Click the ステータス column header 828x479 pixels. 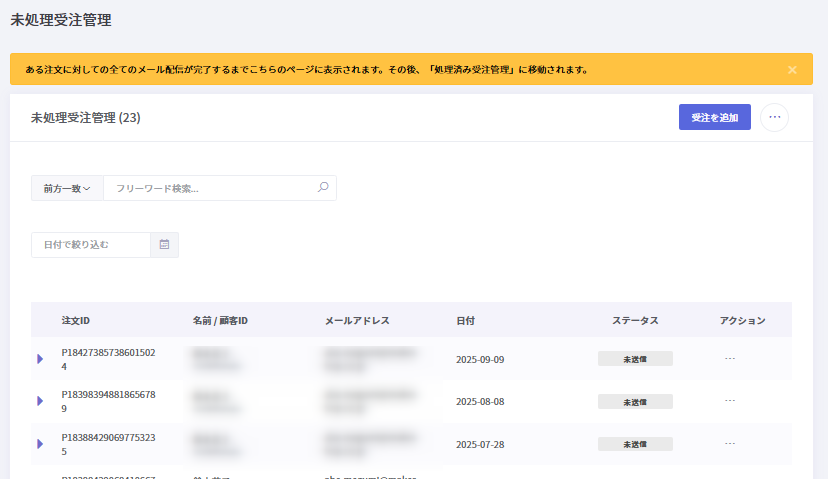[x=635, y=320]
